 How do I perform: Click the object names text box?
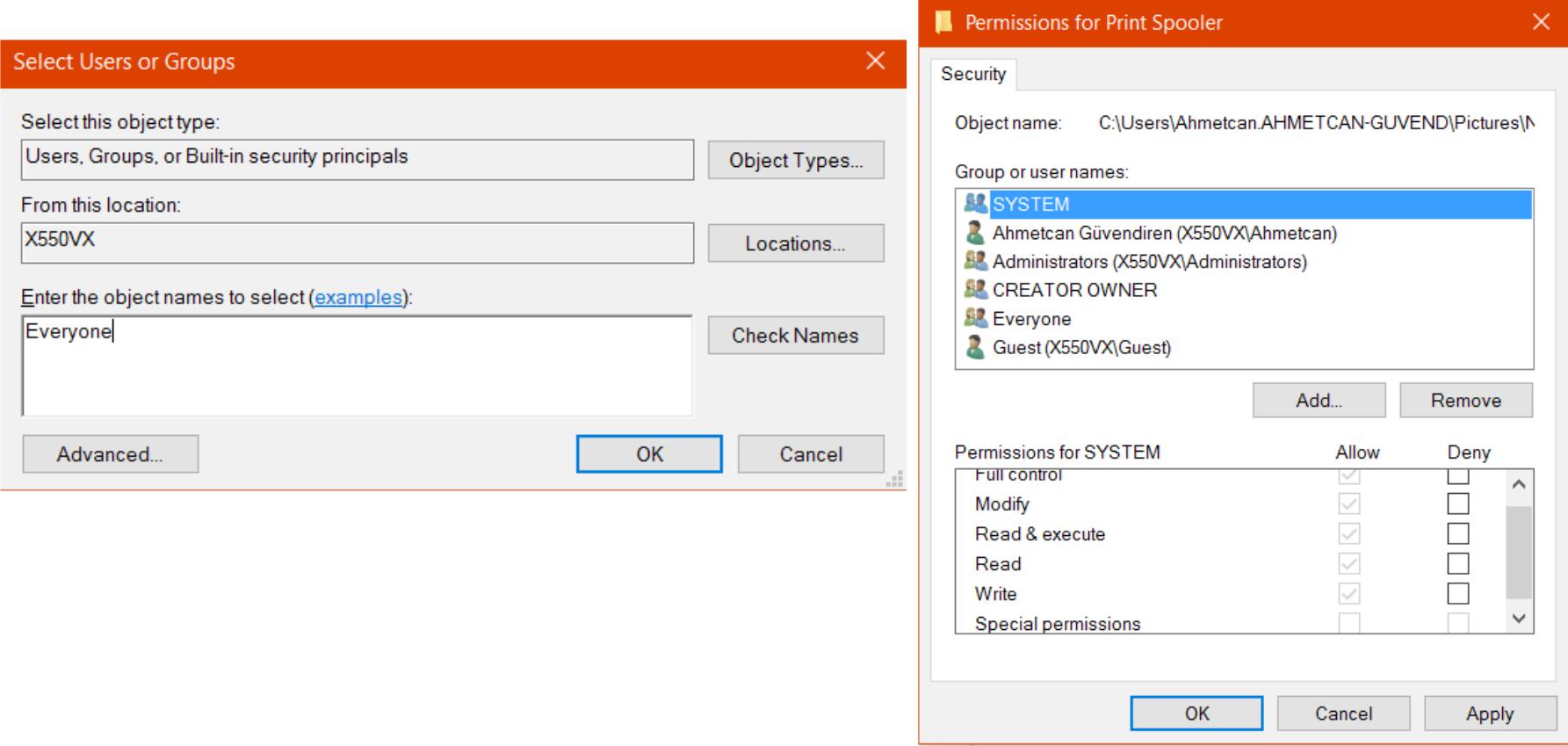pyautogui.click(x=357, y=366)
